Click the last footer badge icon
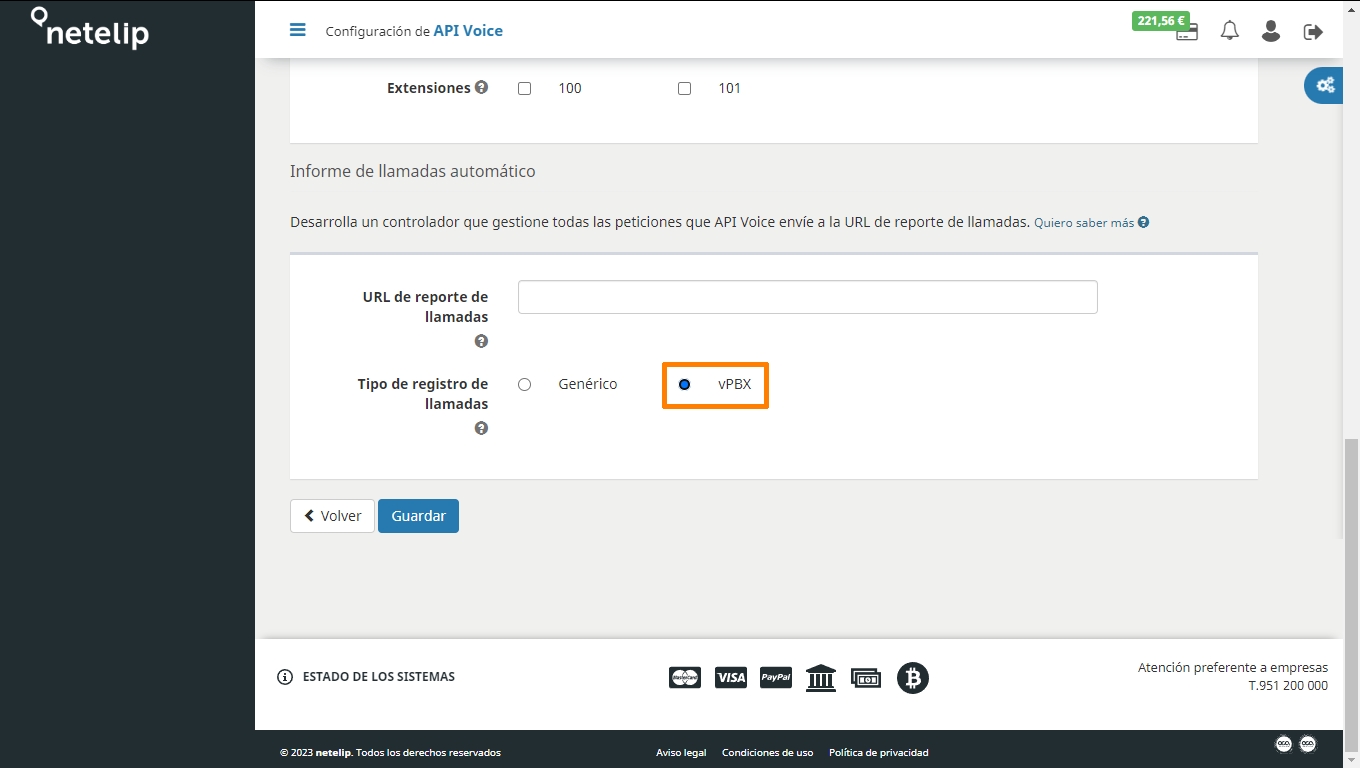The image size is (1360, 768). 1308,744
